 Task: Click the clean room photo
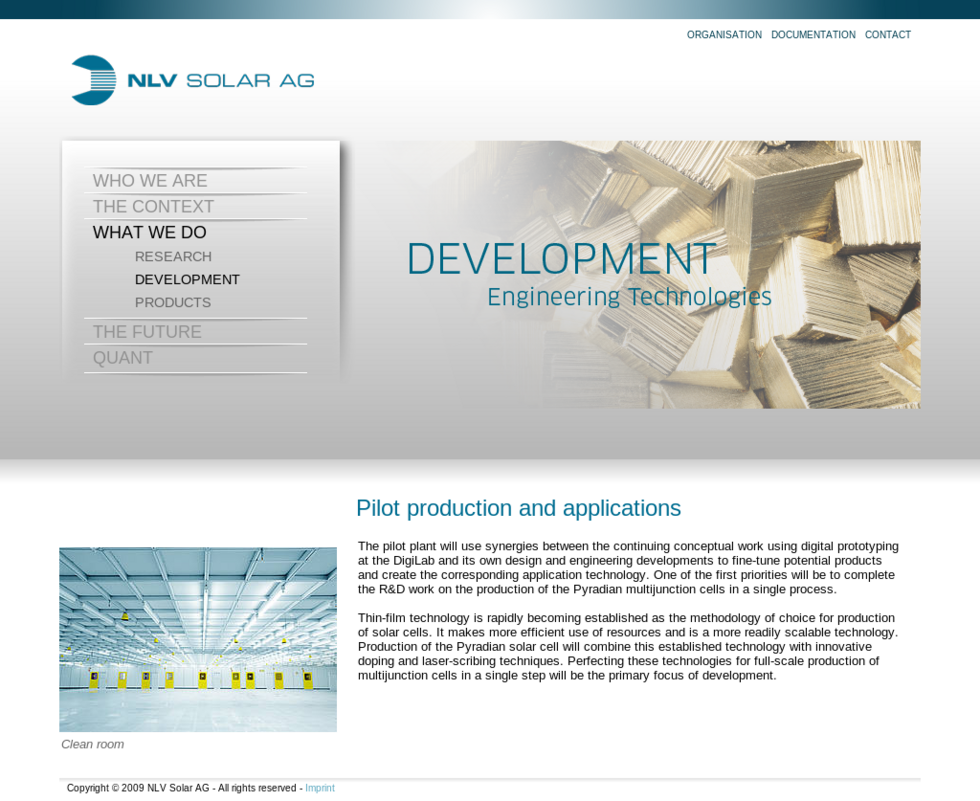[198, 639]
